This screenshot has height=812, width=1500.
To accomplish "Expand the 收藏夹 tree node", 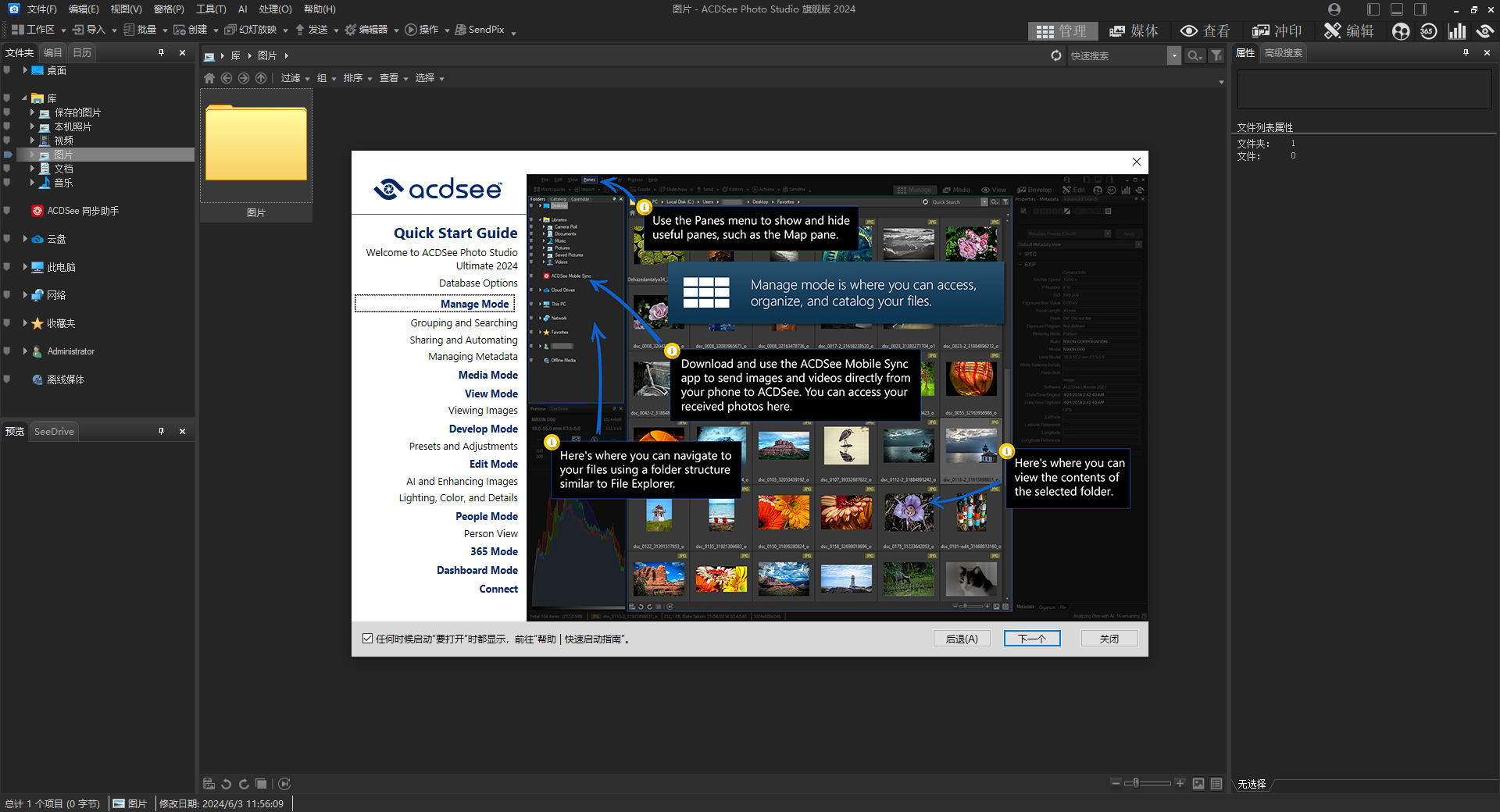I will 25,323.
